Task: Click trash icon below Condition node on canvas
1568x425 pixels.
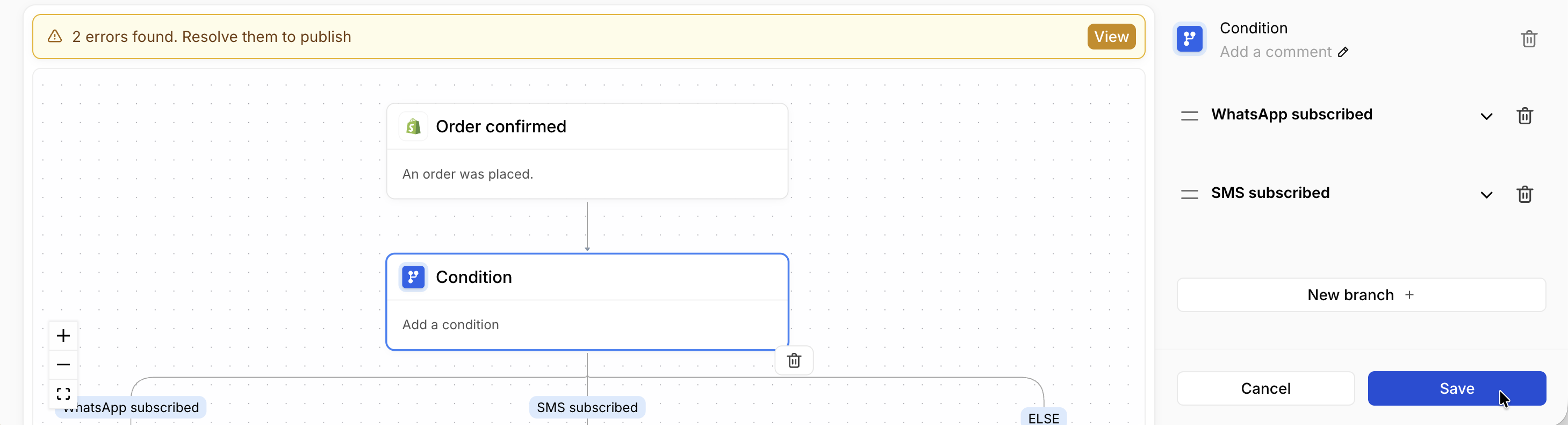Action: pos(794,361)
